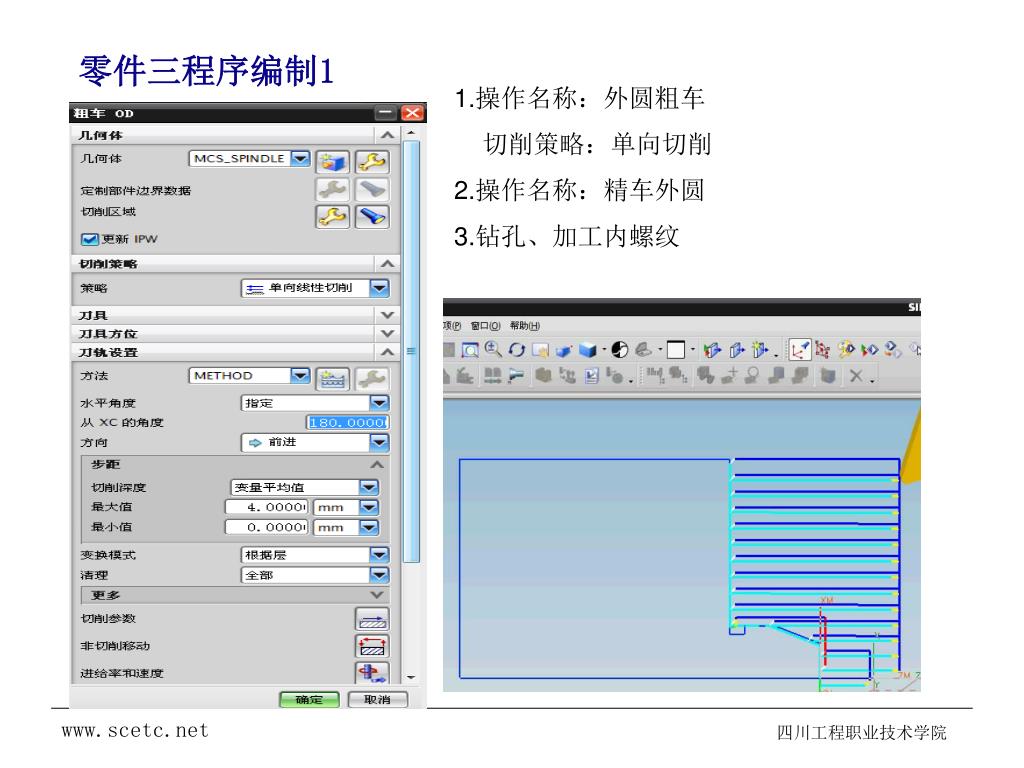Click the scrollbar up arrow in dialog

[411, 133]
